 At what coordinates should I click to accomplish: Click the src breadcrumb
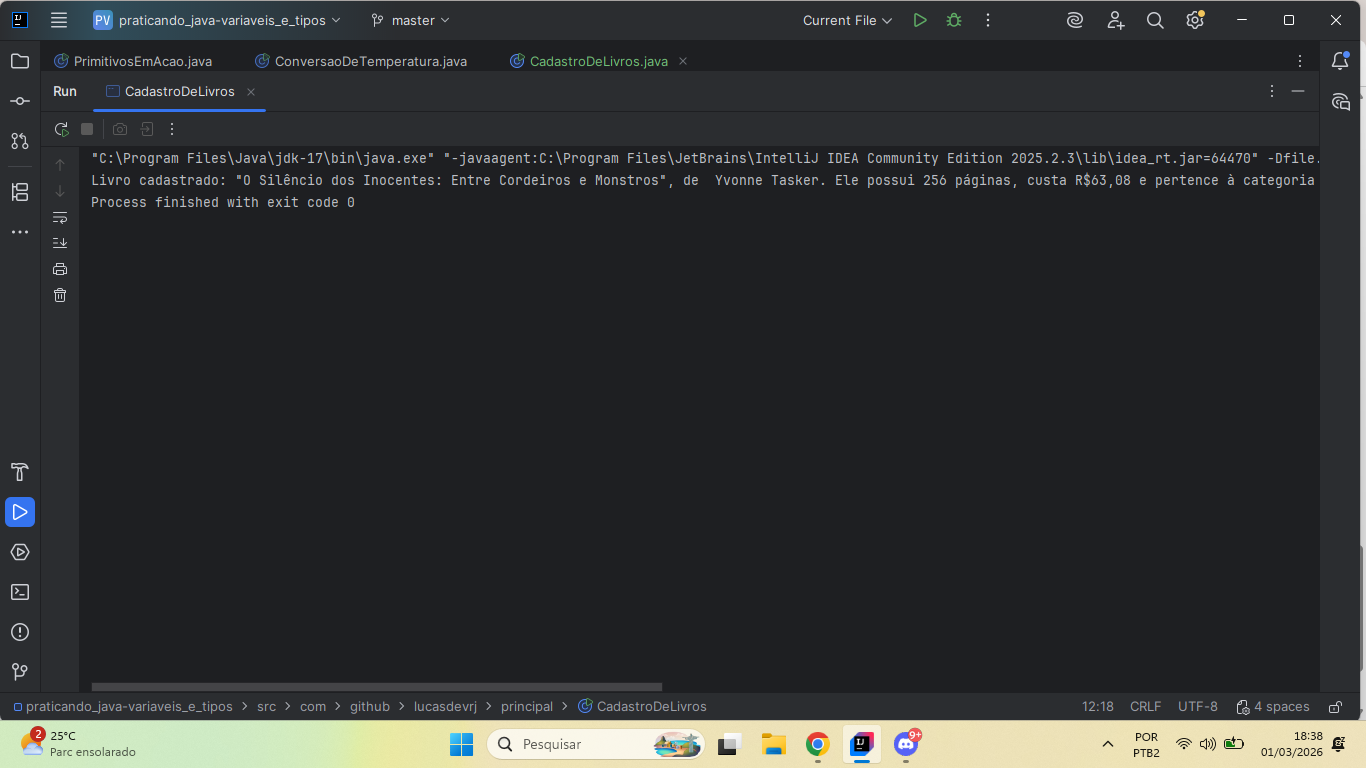266,707
